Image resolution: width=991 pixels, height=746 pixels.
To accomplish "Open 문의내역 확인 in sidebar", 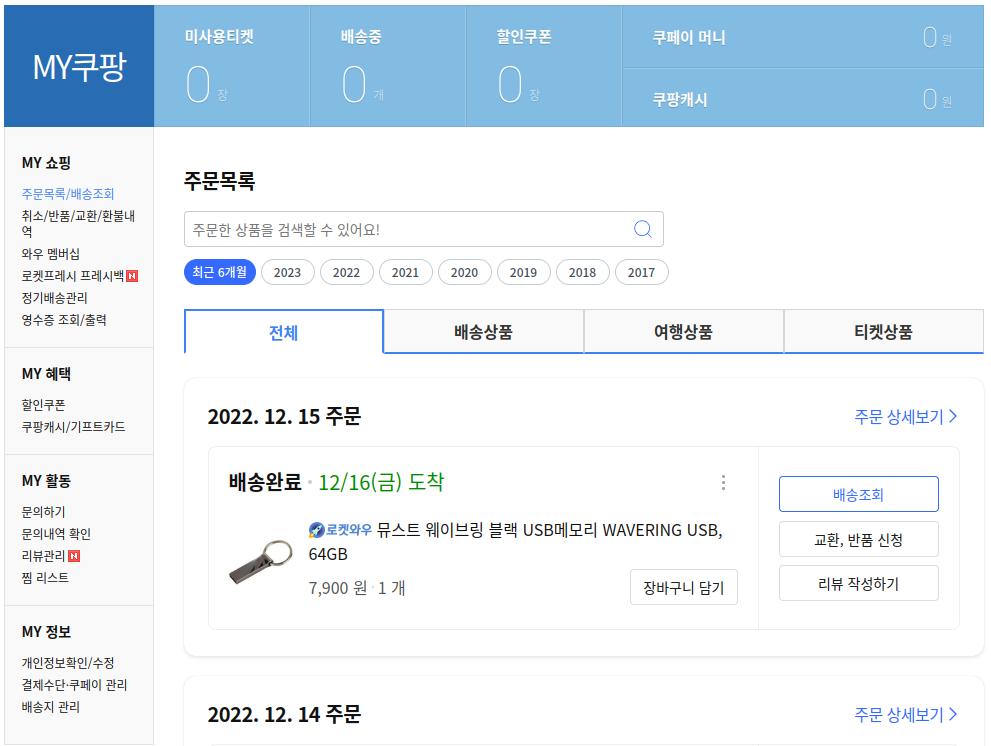I will [56, 534].
